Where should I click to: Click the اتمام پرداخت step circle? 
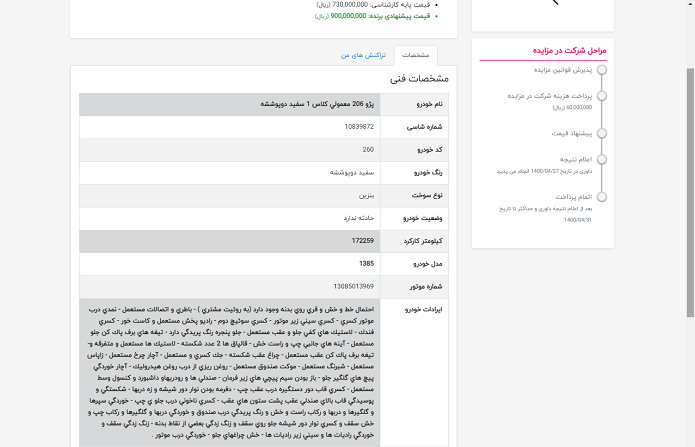(x=601, y=197)
